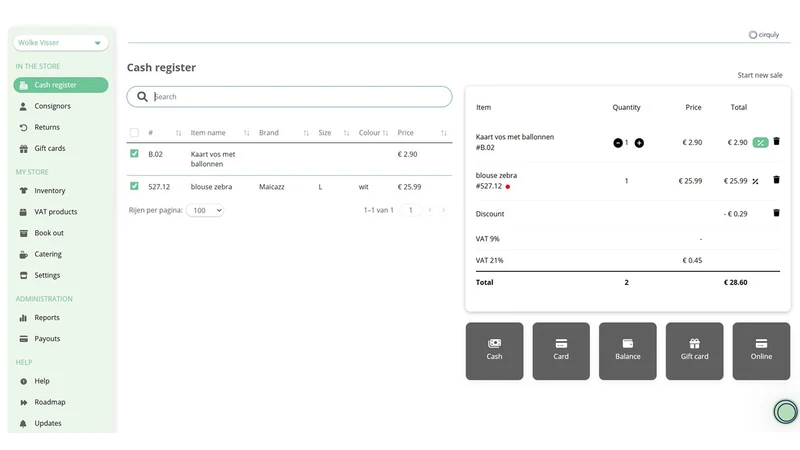
Task: Click the Settings sidebar icon
Action: 23,276
